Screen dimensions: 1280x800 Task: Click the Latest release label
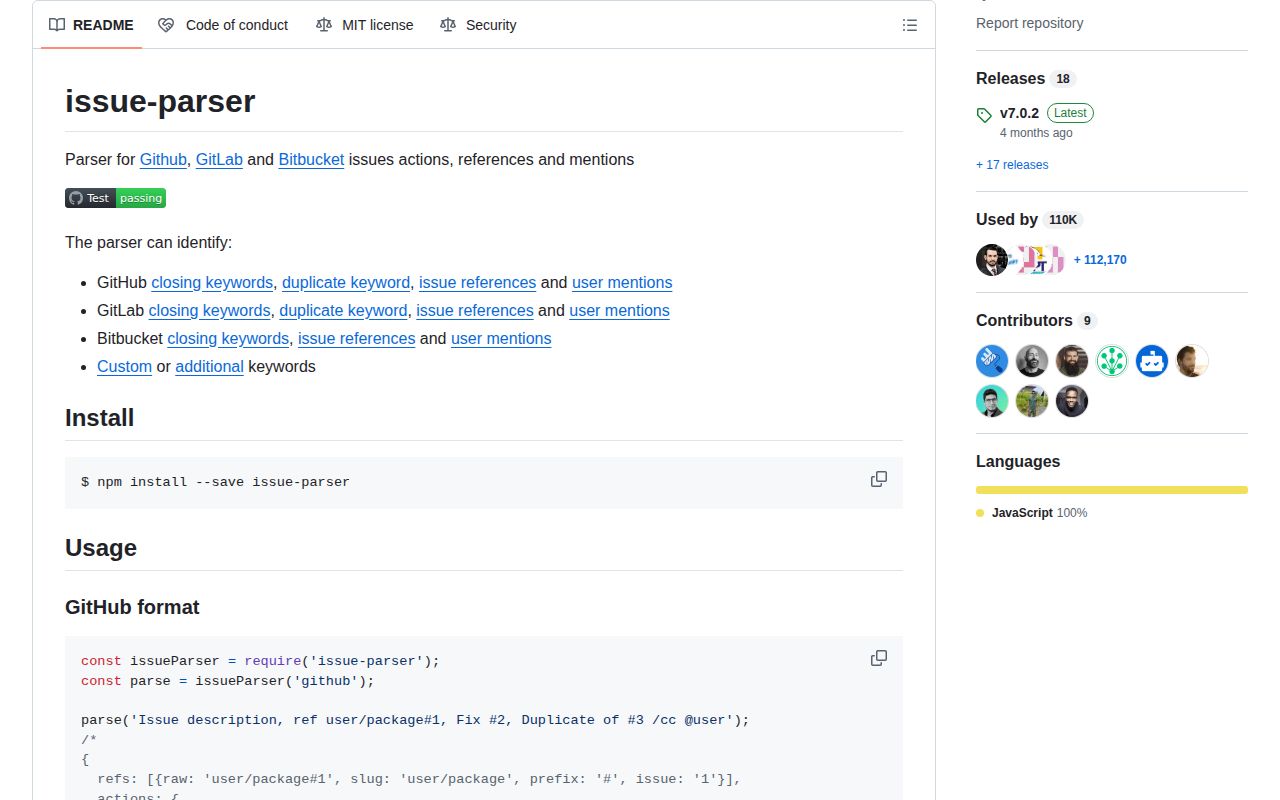(1070, 113)
